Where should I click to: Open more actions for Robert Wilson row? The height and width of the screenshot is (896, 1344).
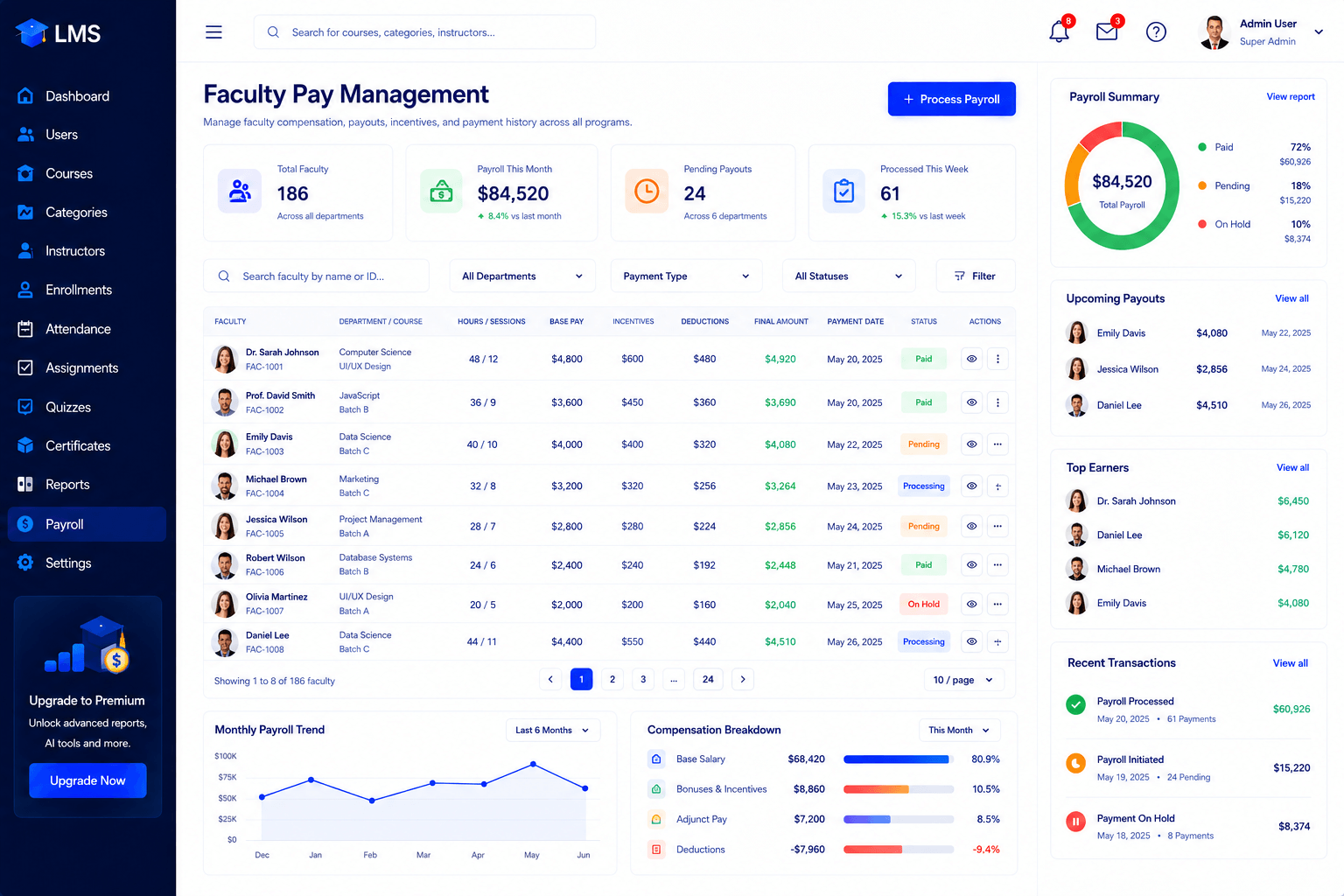(997, 565)
